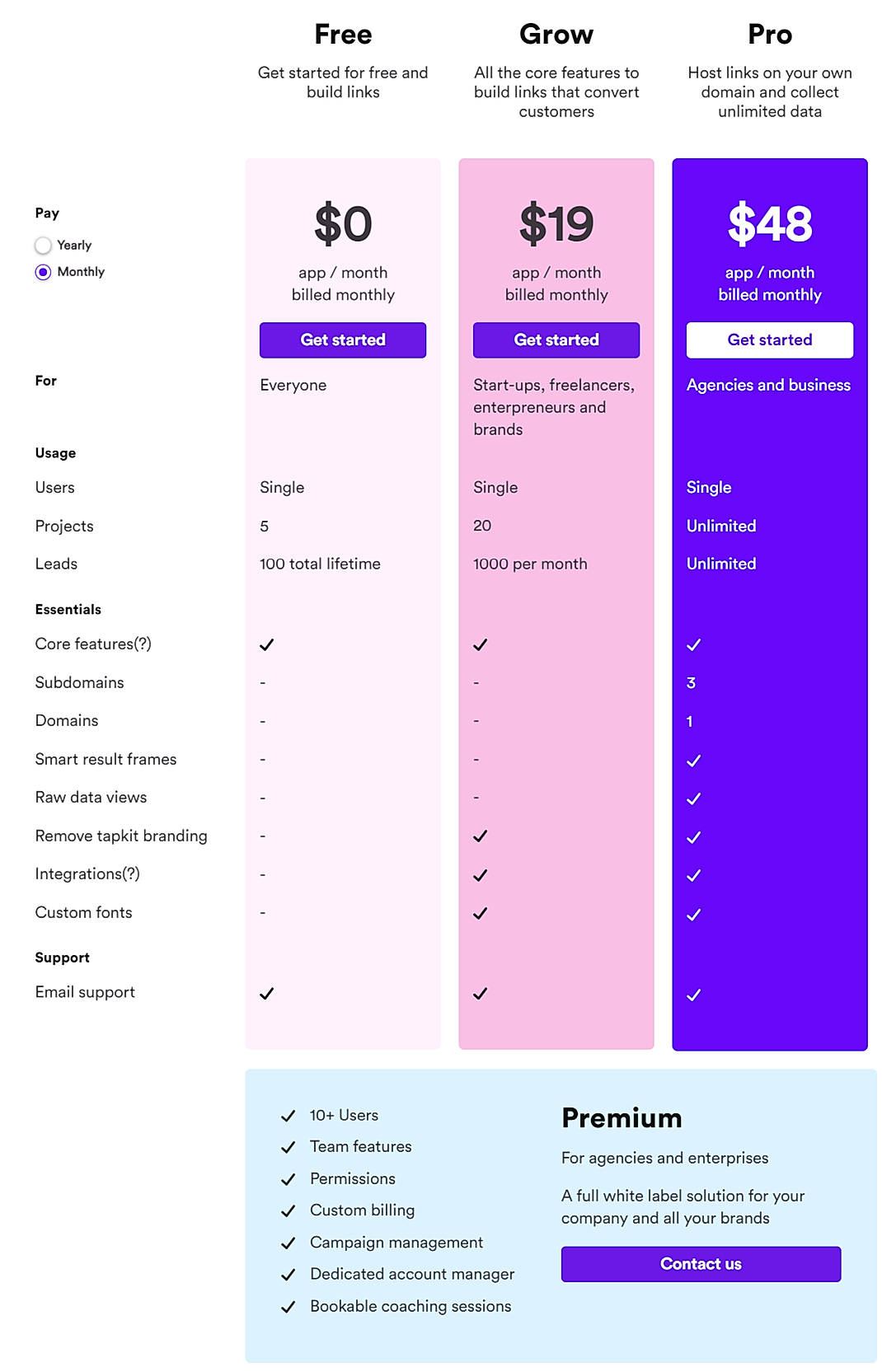
Task: Open the Core features help tooltip
Action: [x=143, y=644]
